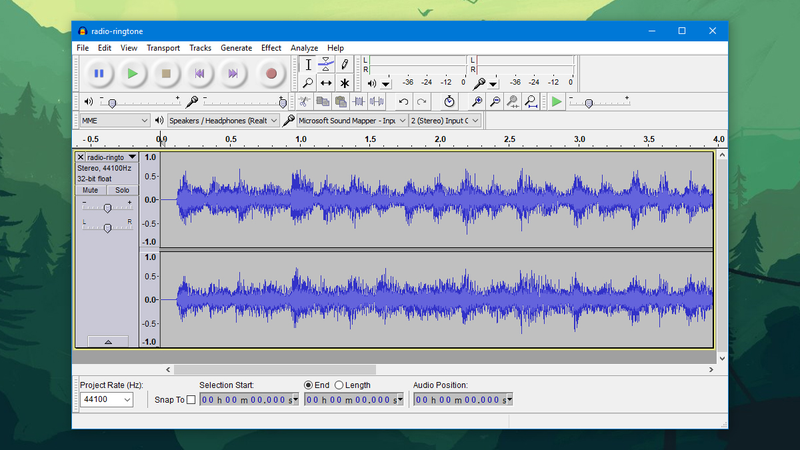
Task: Open the Help menu
Action: [x=335, y=48]
